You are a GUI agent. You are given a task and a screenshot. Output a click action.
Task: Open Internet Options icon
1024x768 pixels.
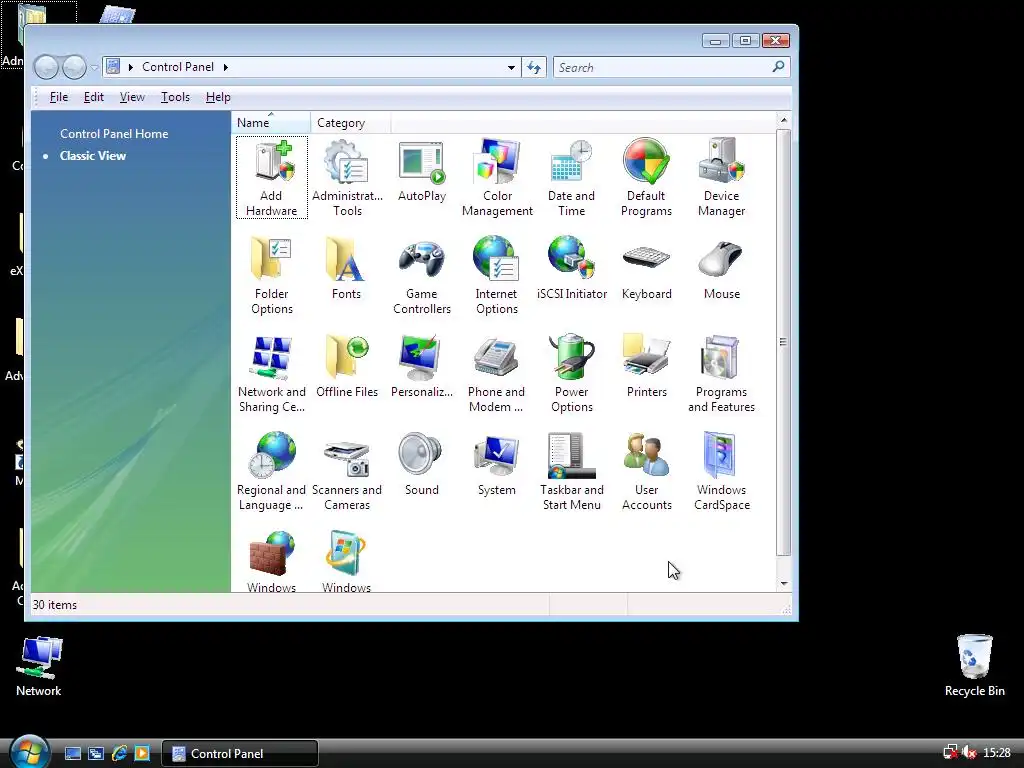496,275
